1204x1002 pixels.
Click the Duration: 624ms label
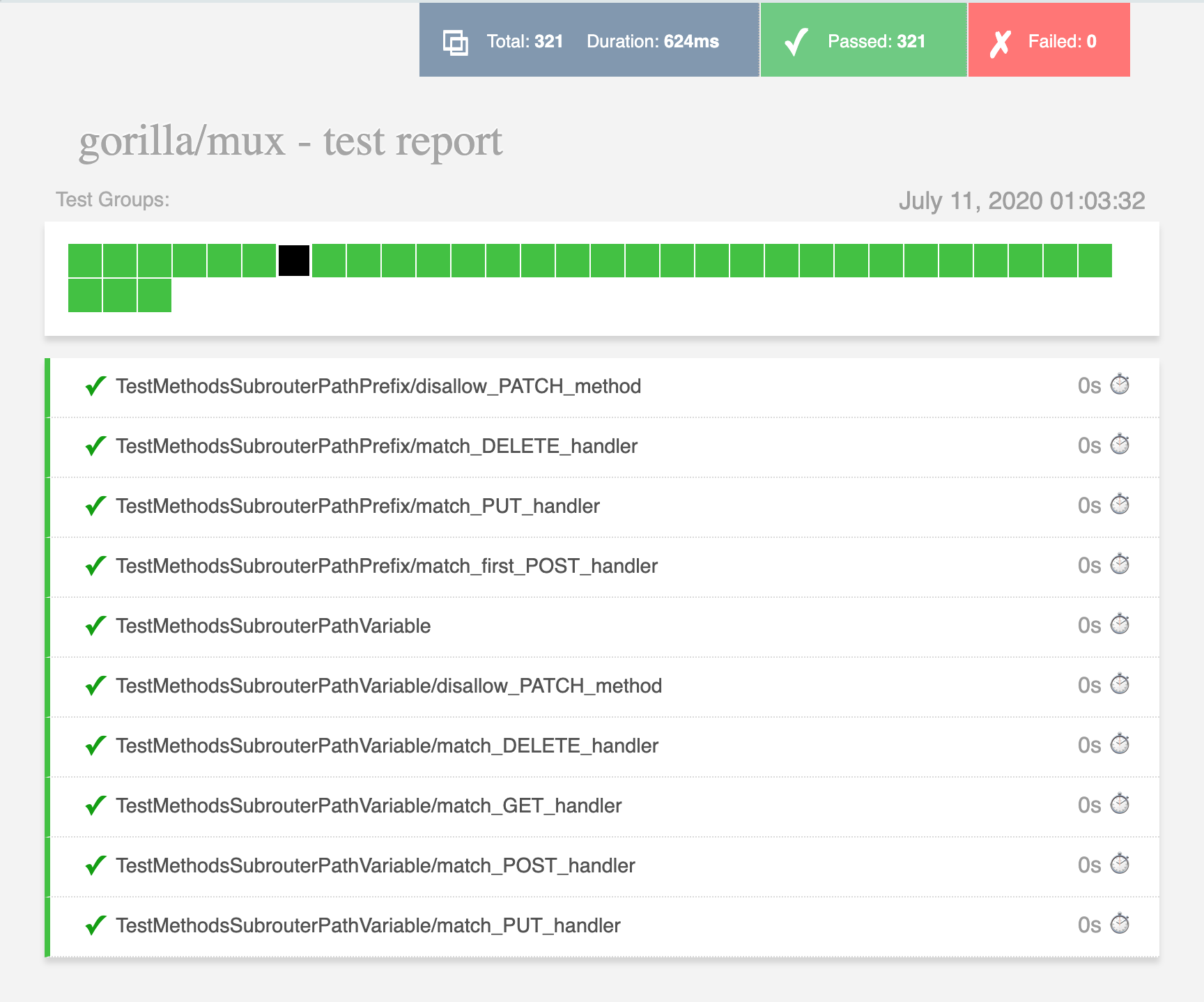653,41
